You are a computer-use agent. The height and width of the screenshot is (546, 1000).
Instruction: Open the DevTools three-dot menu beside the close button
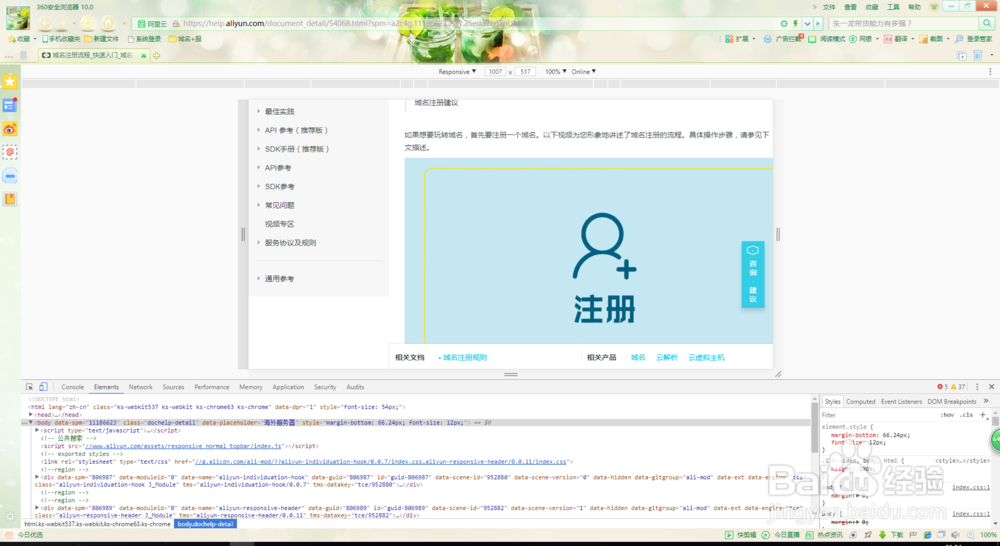pos(977,387)
